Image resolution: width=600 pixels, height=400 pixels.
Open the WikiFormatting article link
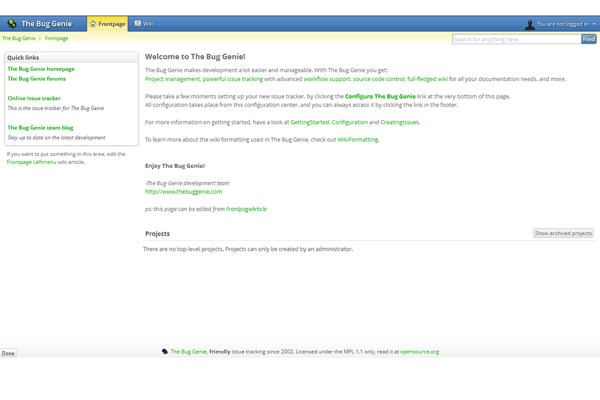pos(358,140)
